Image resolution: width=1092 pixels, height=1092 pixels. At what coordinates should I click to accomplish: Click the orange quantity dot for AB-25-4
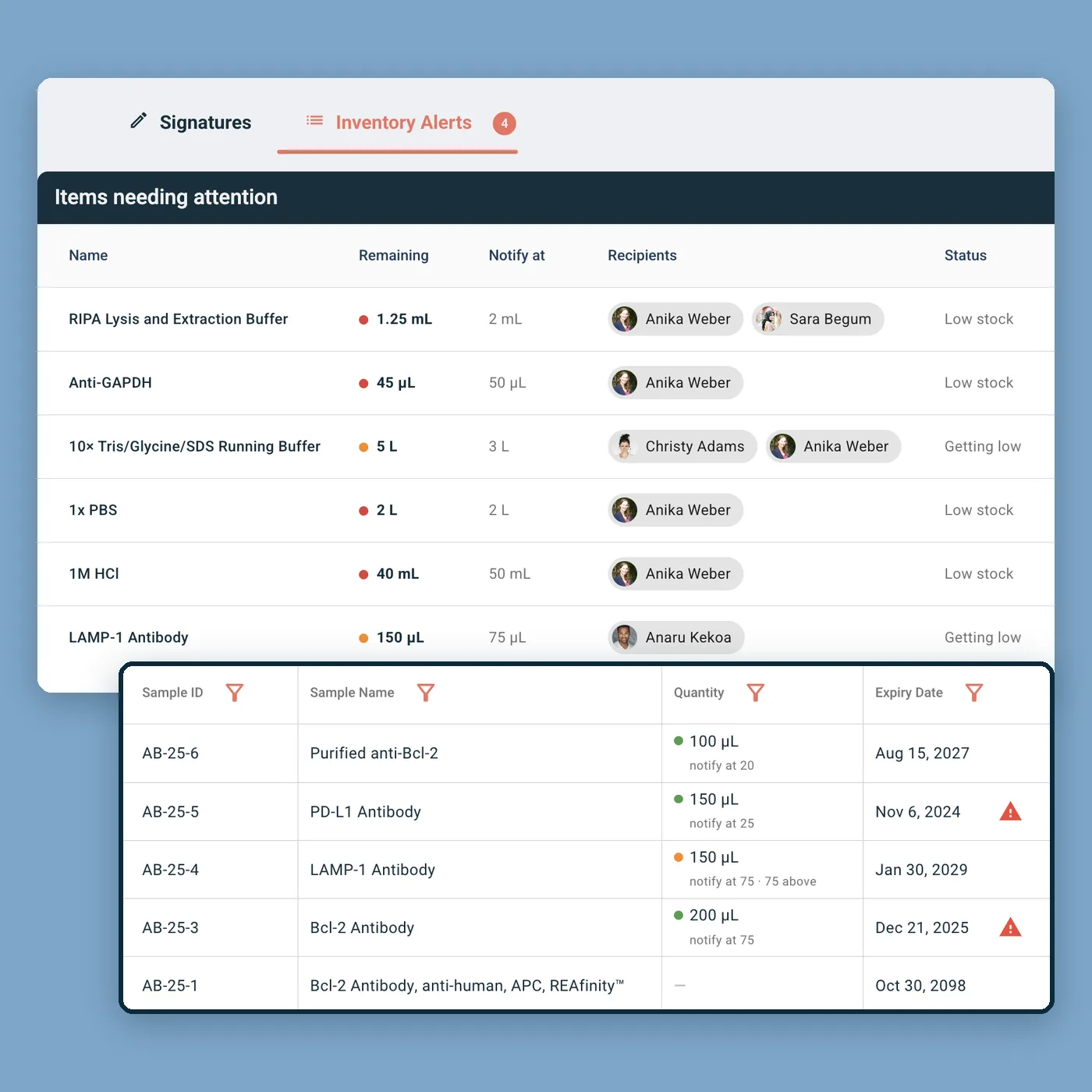pyautogui.click(x=679, y=857)
